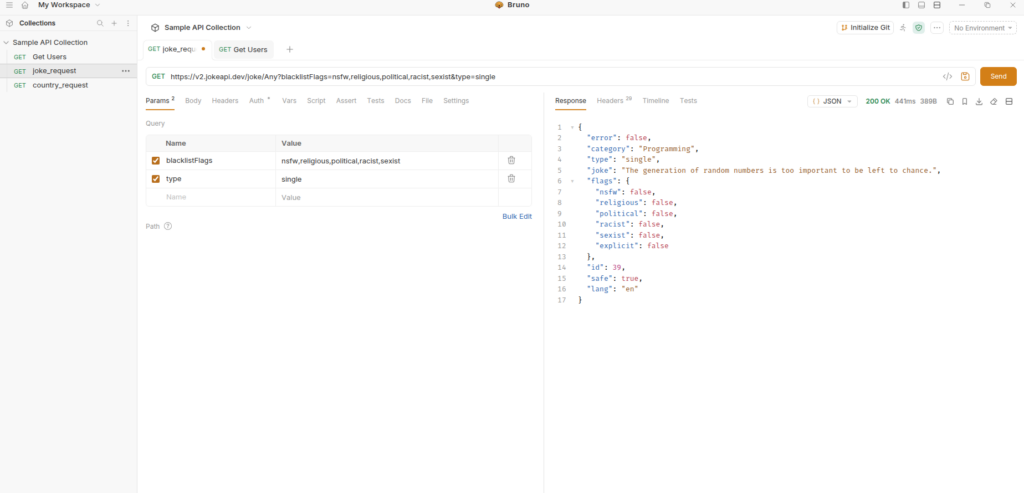Uncheck the blacklistFlags query parameter
This screenshot has width=1024, height=493.
click(x=155, y=161)
